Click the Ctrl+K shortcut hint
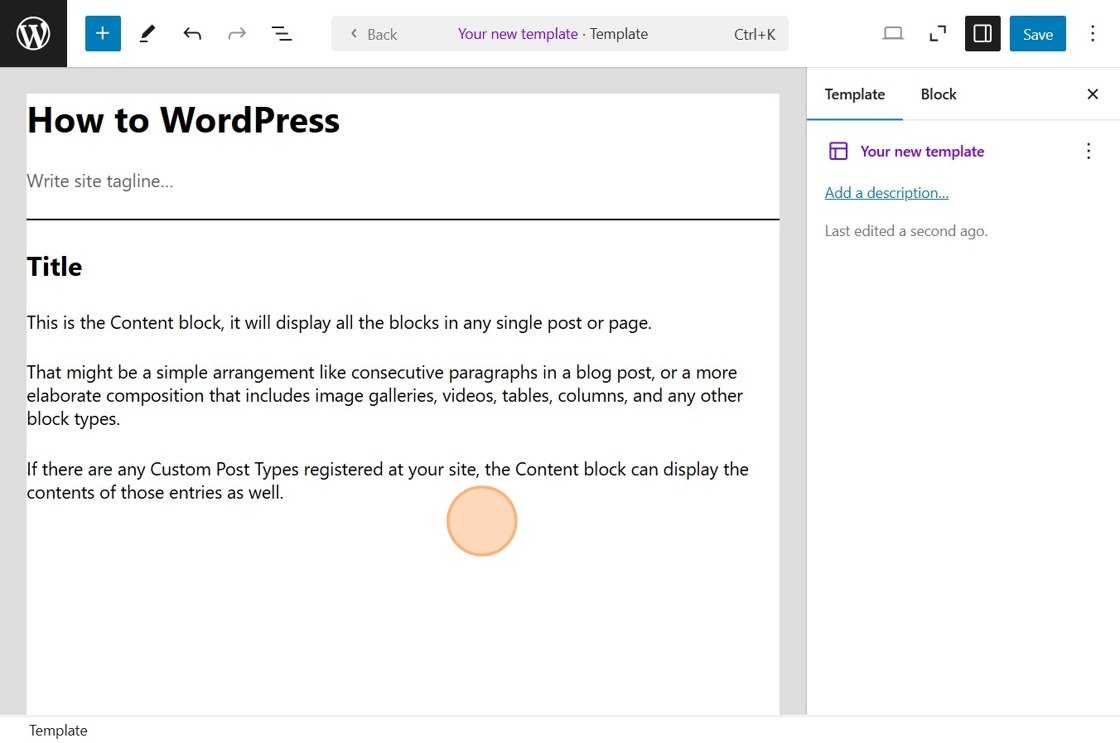The image size is (1120, 743). pyautogui.click(x=754, y=34)
